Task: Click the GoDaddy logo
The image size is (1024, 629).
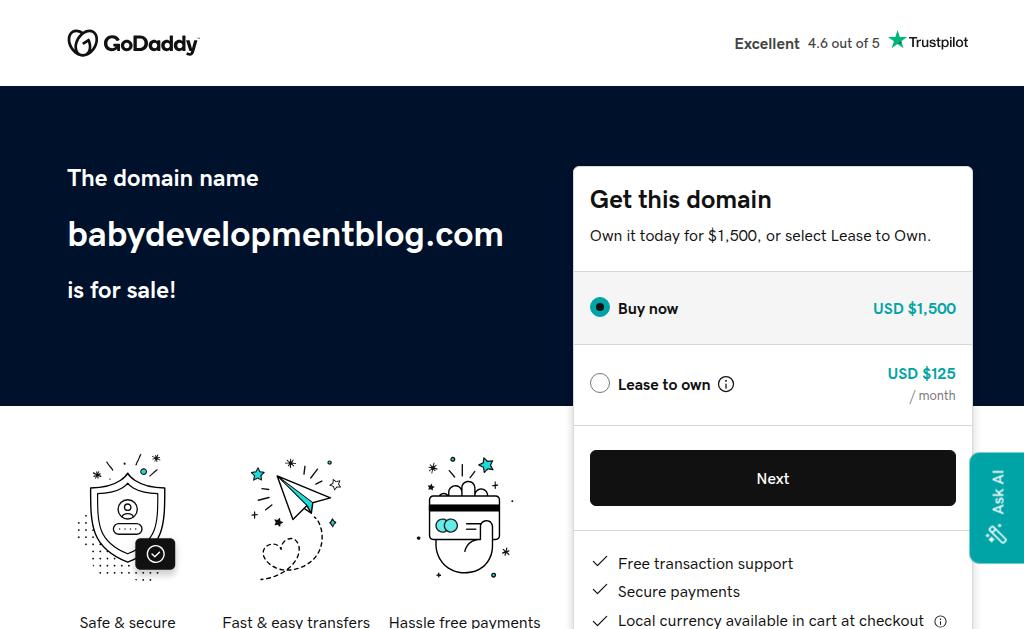Action: tap(133, 43)
